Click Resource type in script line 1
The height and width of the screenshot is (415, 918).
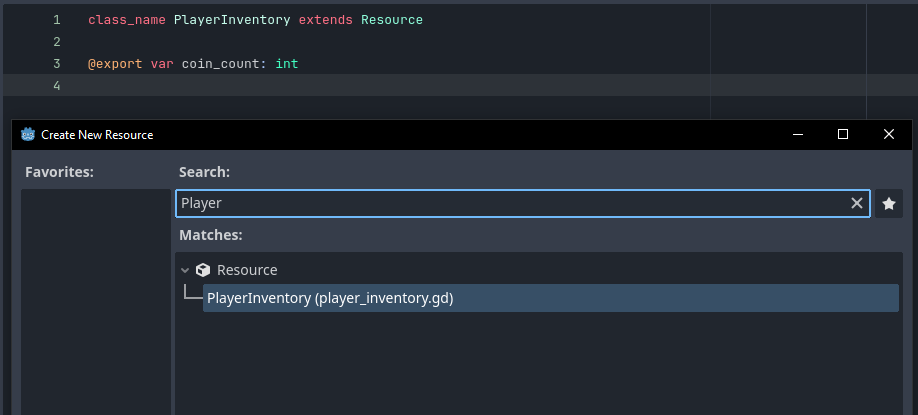(x=392, y=20)
